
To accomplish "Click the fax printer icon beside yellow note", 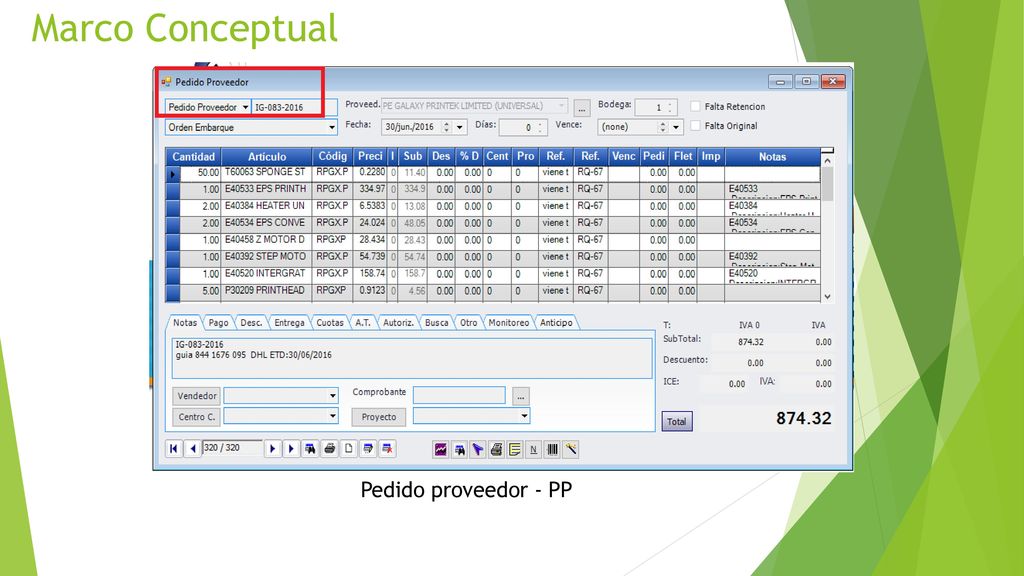I will 496,449.
